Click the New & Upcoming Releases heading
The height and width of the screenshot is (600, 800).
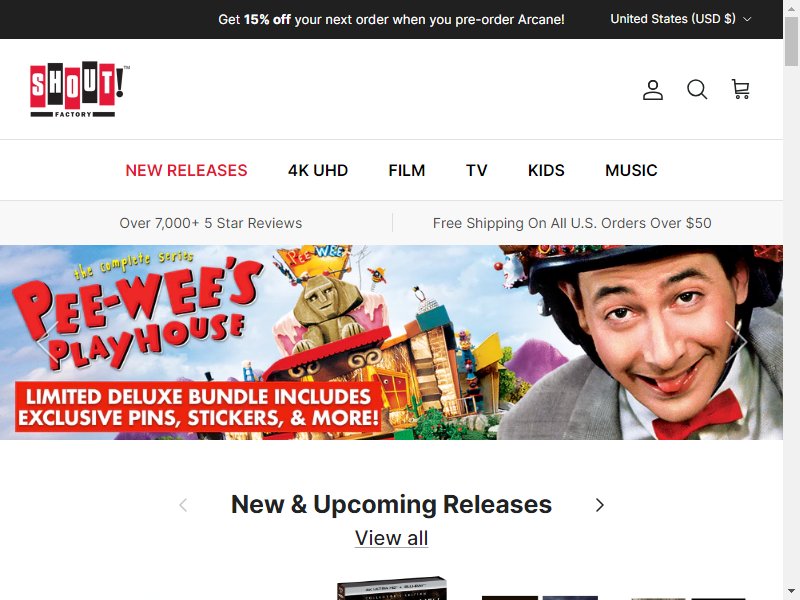[391, 504]
